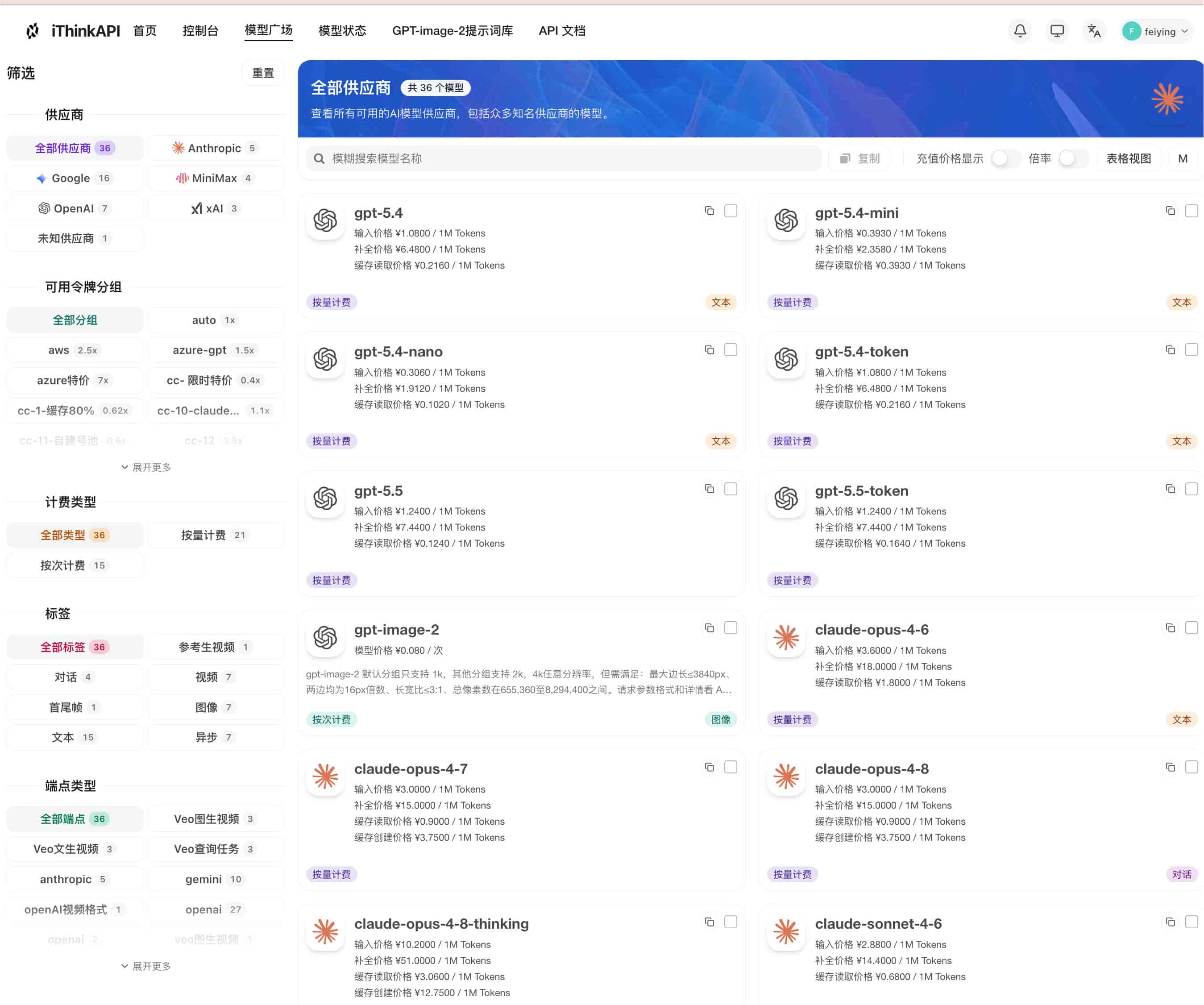Select the Veo图生视频 endpoint filter

click(x=216, y=819)
